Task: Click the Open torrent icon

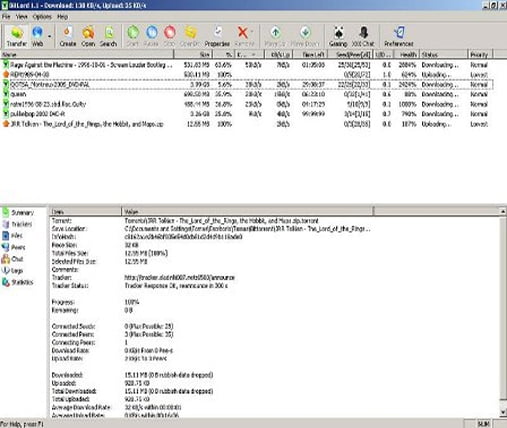Action: point(88,37)
